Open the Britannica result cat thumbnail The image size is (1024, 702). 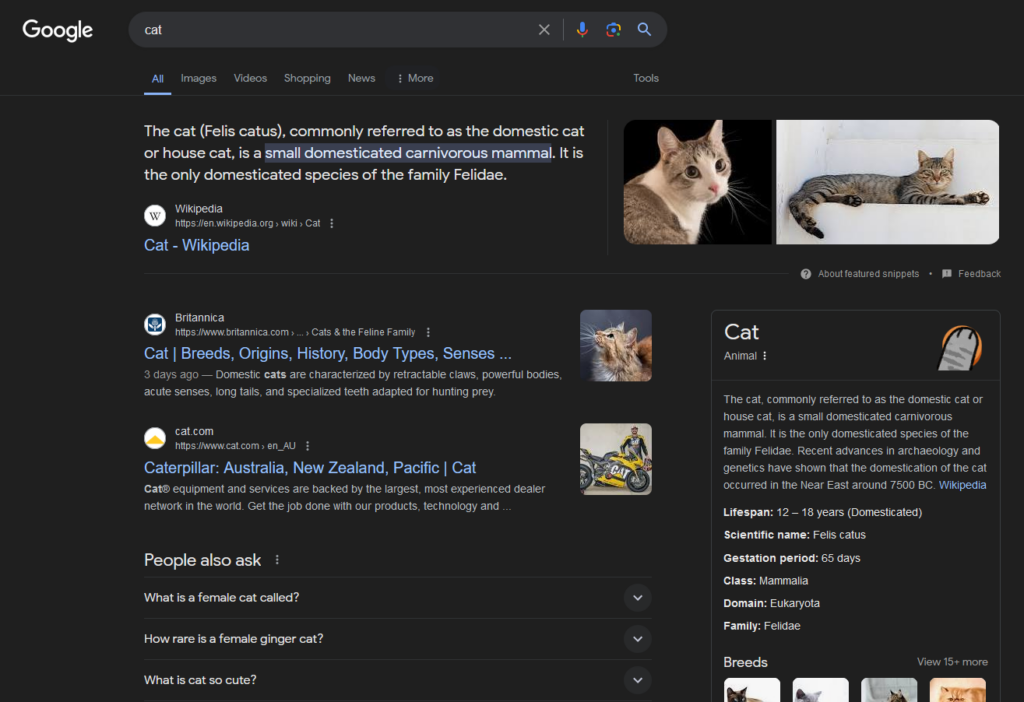616,345
